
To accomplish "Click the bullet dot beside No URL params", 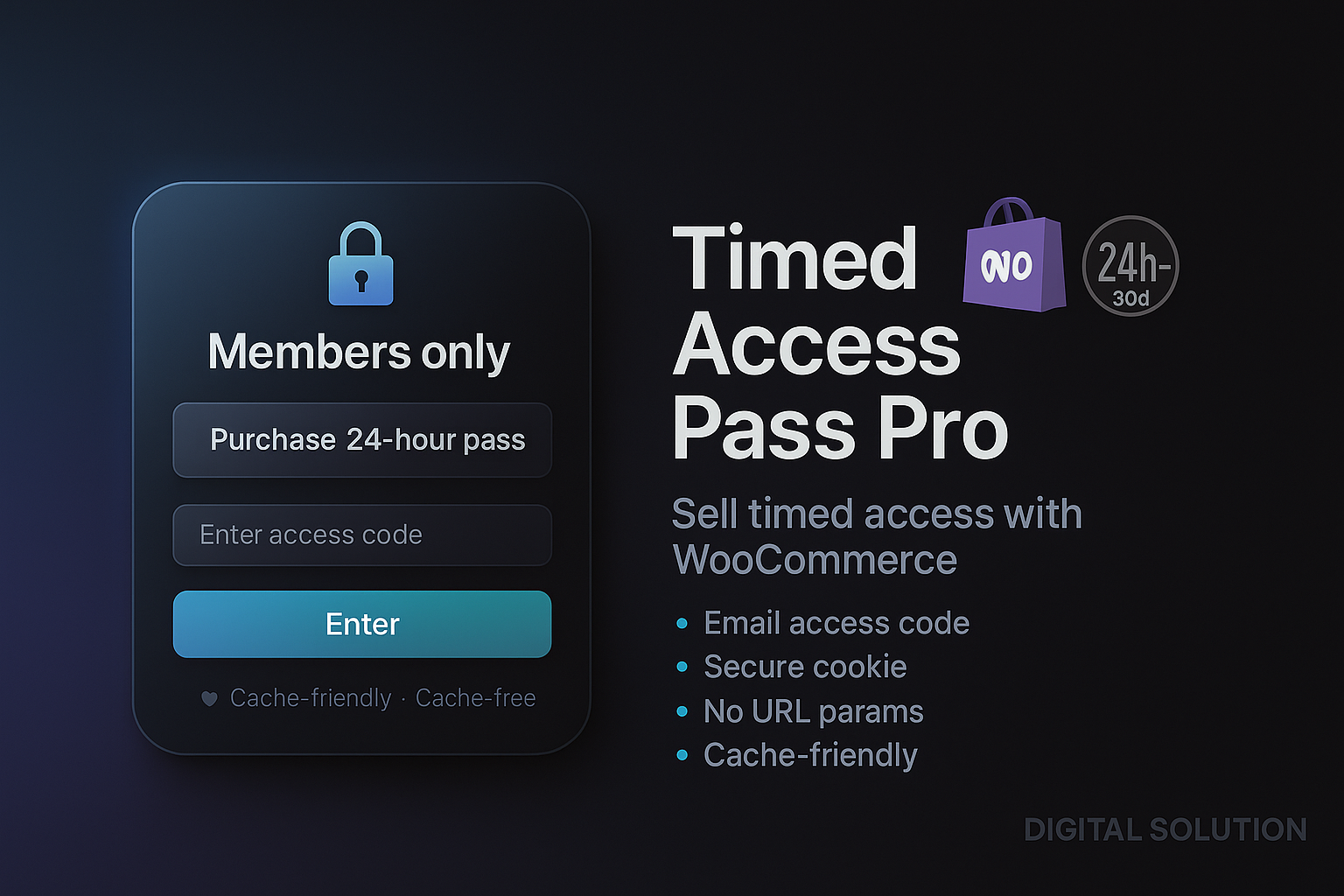I will point(682,711).
